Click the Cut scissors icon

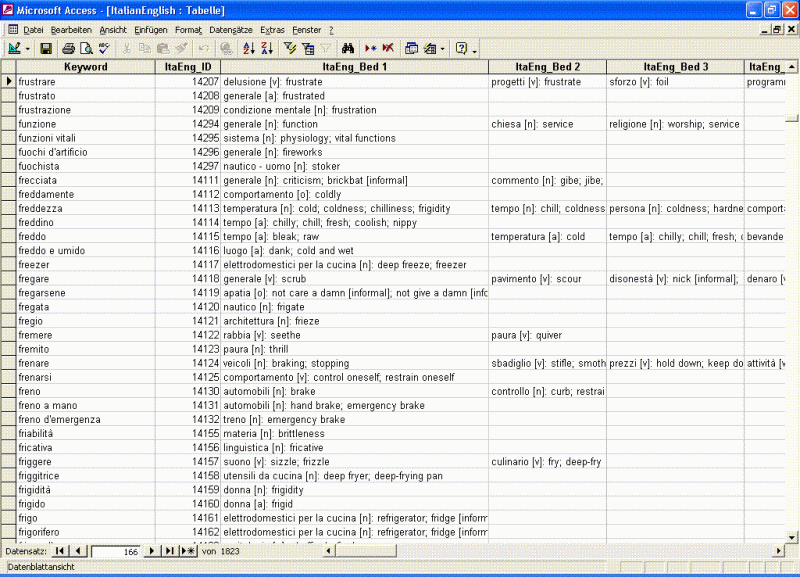pos(127,48)
